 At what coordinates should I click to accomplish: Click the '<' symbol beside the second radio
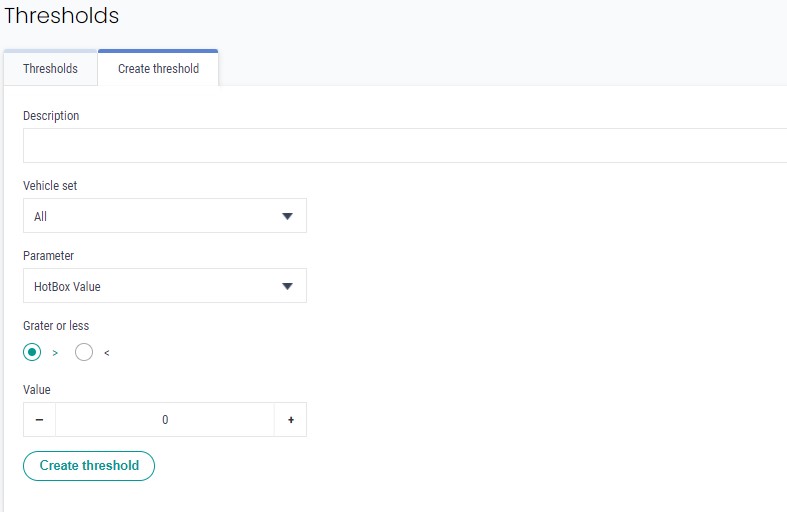107,353
